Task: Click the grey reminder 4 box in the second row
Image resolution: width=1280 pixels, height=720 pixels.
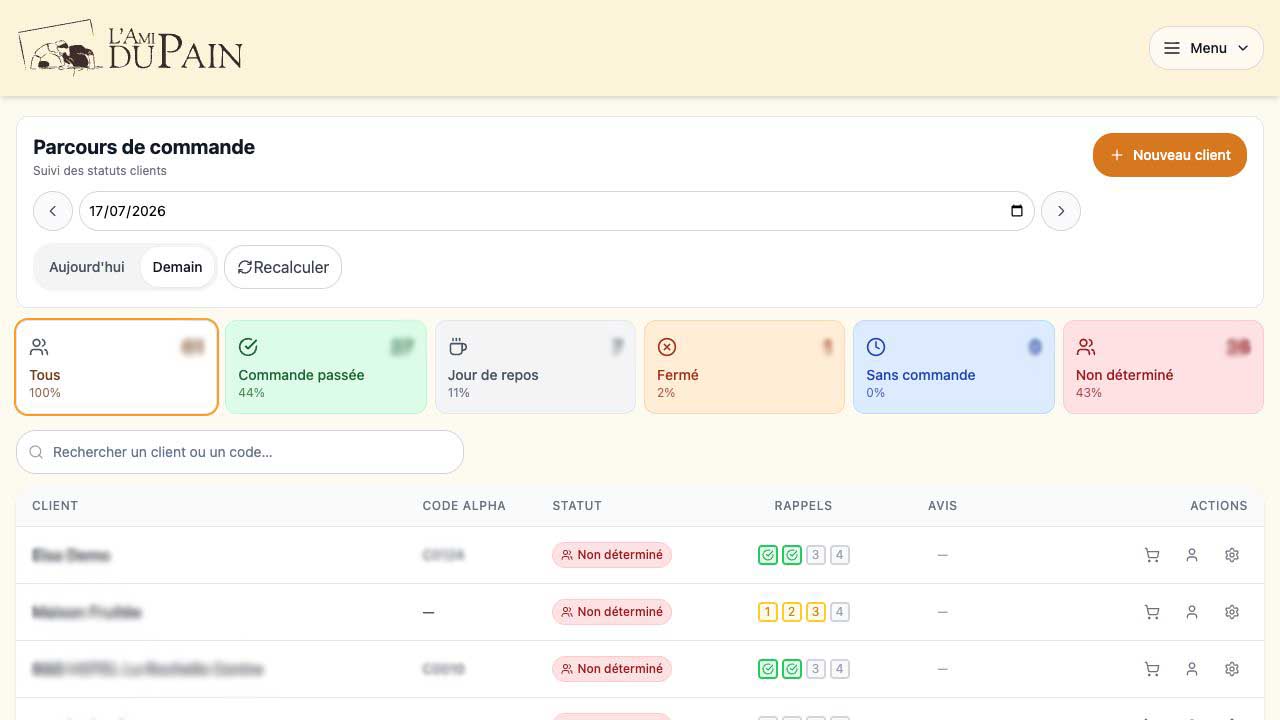Action: [x=840, y=612]
